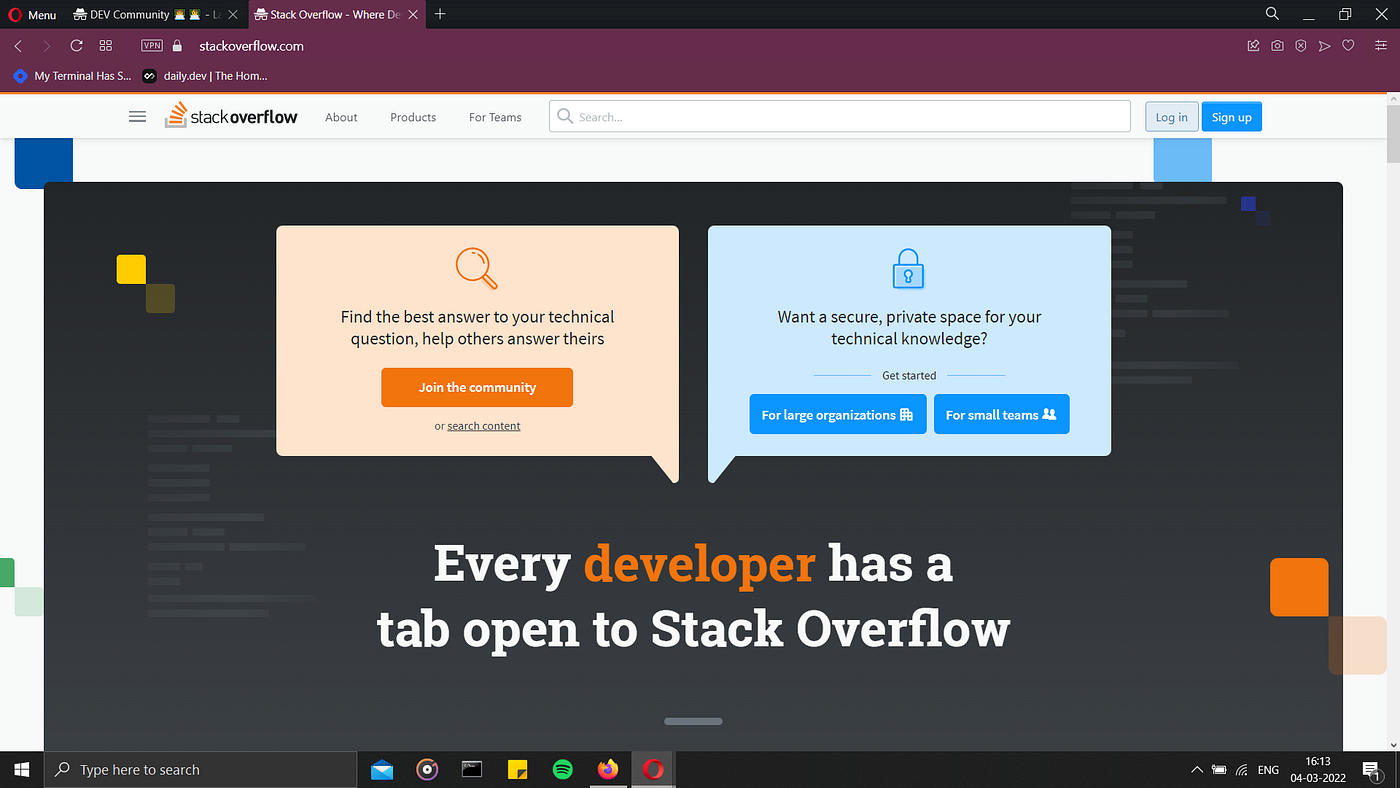Open the About nav item

coord(341,117)
